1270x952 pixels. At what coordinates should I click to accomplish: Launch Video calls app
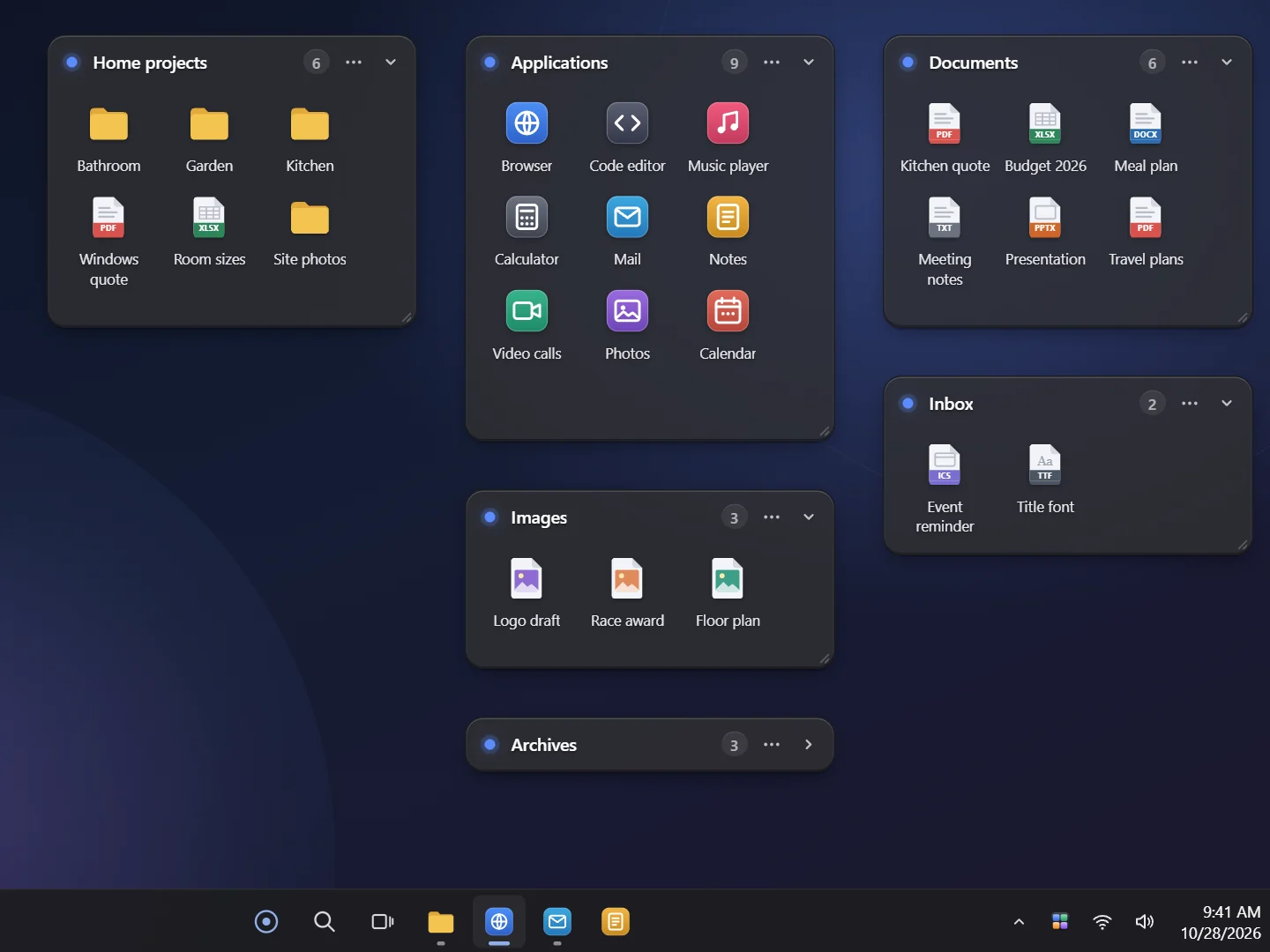click(x=527, y=311)
